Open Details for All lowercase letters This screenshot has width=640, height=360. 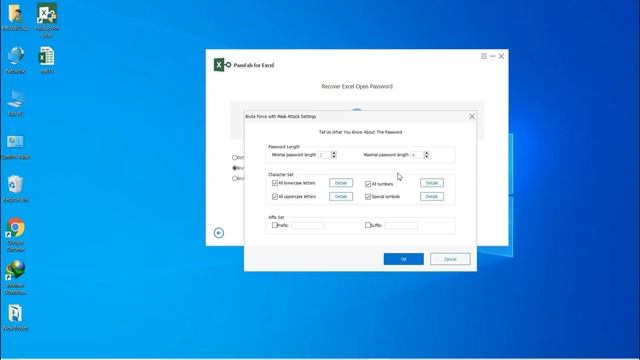pyautogui.click(x=341, y=183)
